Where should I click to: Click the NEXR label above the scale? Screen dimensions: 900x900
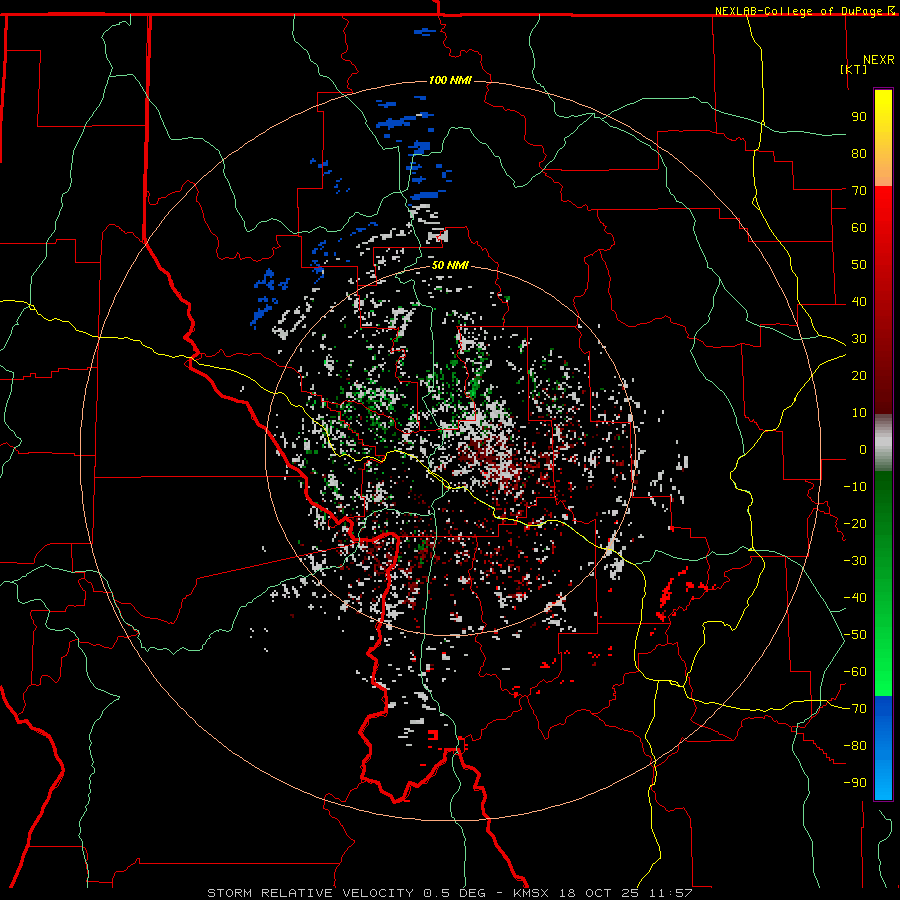click(879, 60)
